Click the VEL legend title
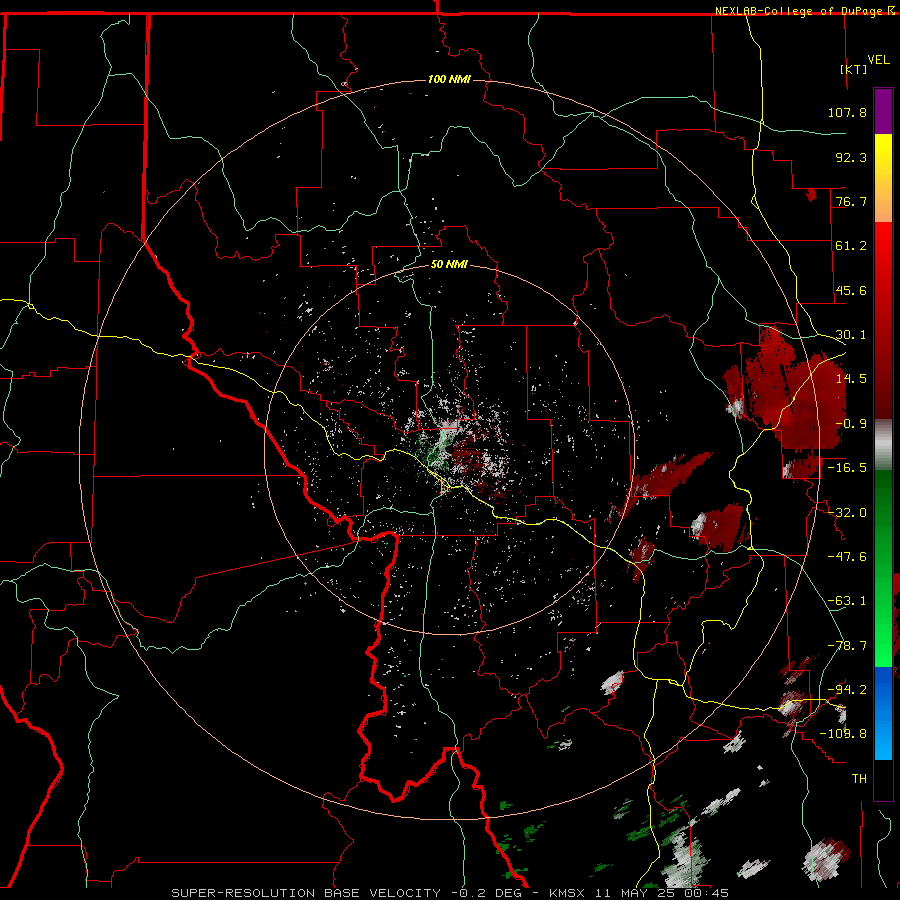Screen dimensions: 900x900 [x=879, y=59]
